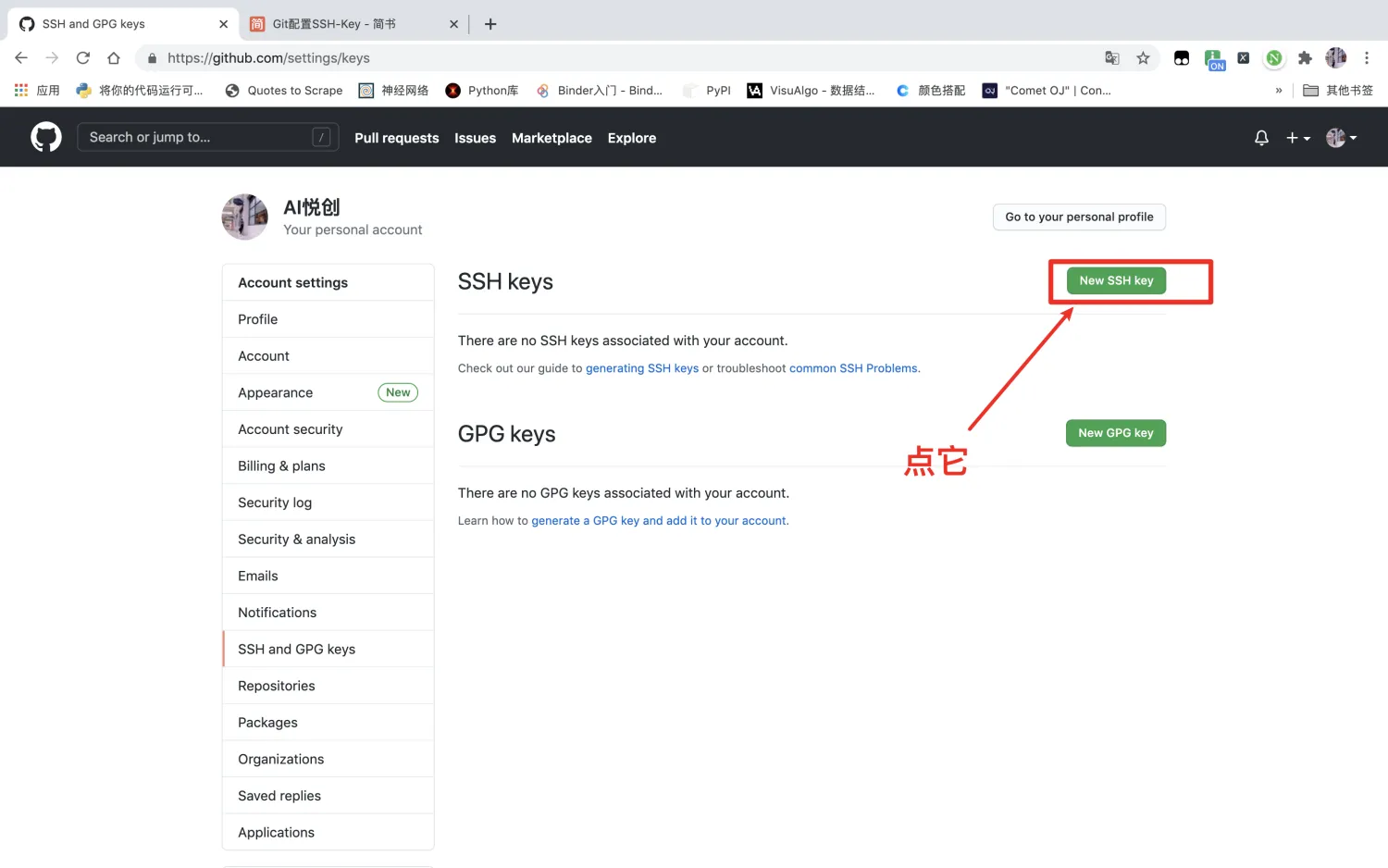This screenshot has height=868, width=1388.
Task: Open the Comet OJ bookmark
Action: click(1047, 91)
